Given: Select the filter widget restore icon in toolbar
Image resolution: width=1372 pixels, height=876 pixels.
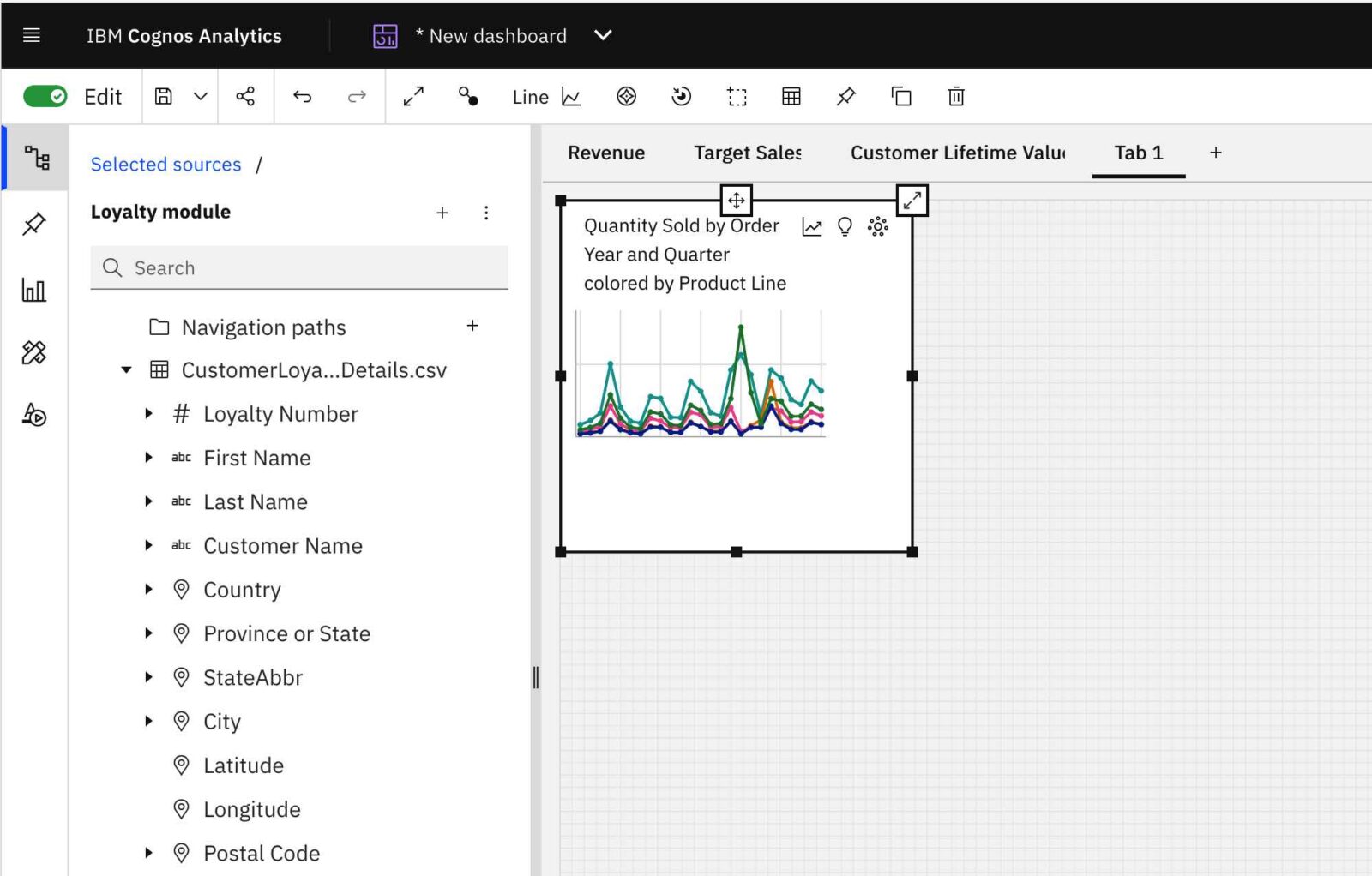Looking at the screenshot, I should point(680,96).
